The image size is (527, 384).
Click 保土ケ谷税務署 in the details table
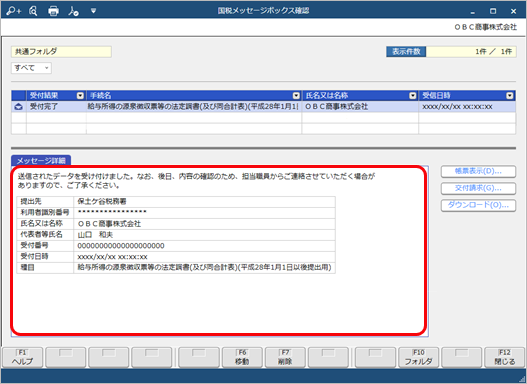pos(102,202)
